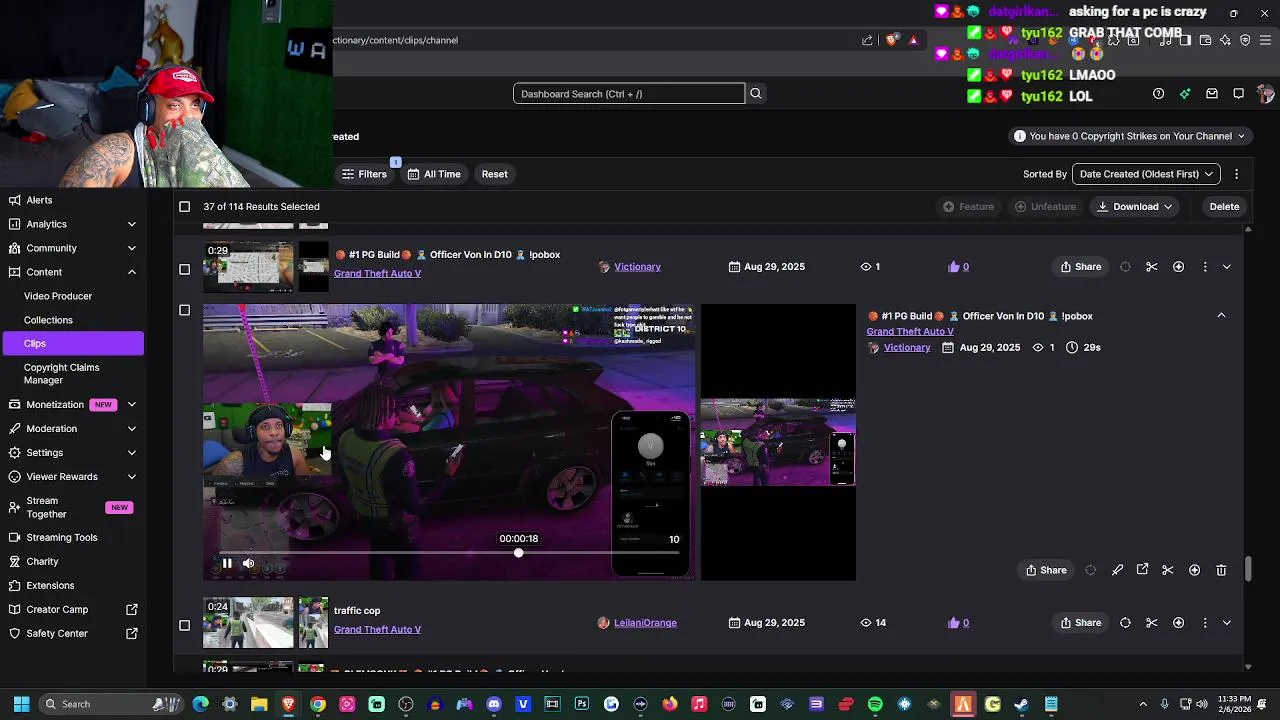Viewport: 1280px width, 720px height.
Task: Open expanded clip in new window icon
Action: pyautogui.click(x=1142, y=570)
